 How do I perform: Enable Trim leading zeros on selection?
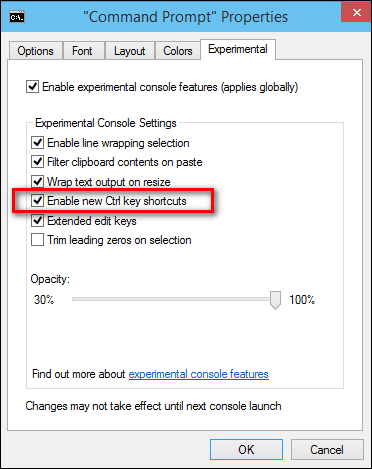(x=37, y=240)
